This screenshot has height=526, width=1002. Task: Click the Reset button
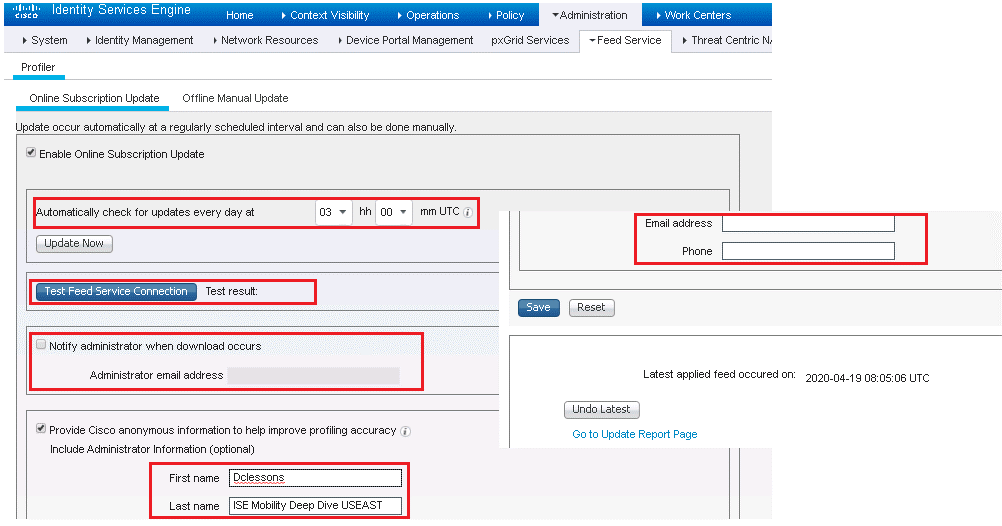[591, 307]
